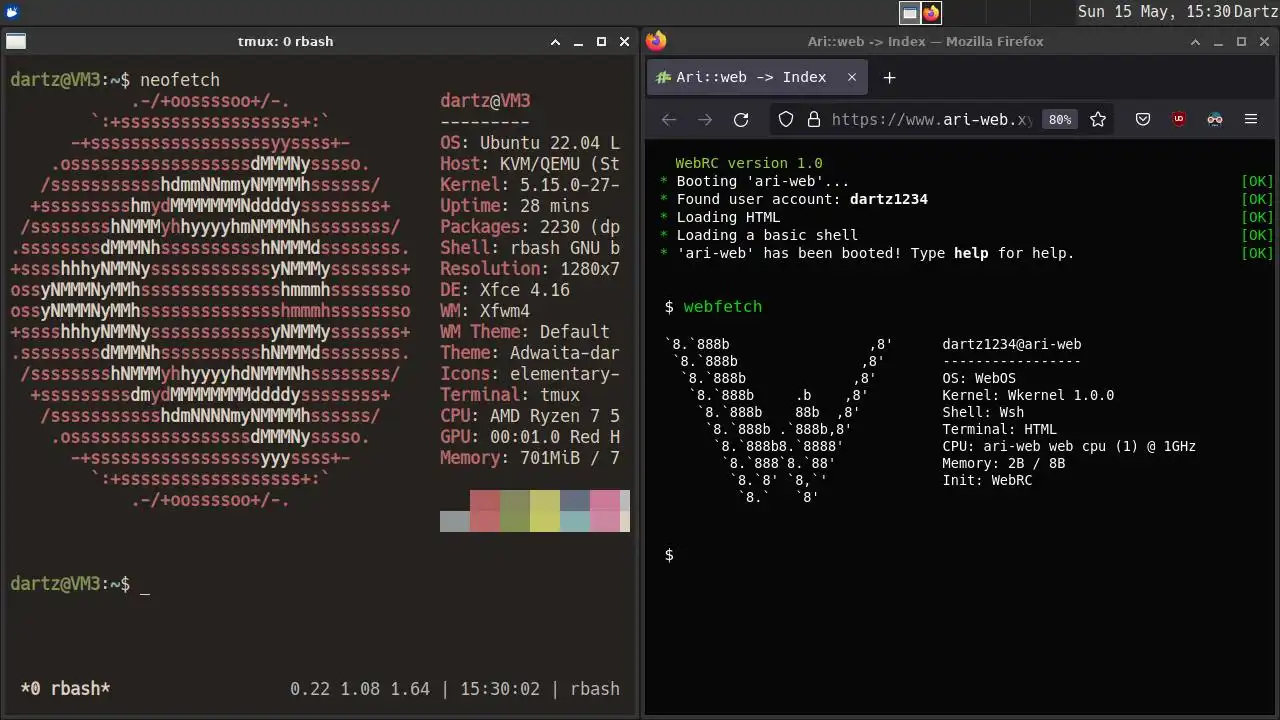The image size is (1280, 720).
Task: Click the tmux status clock 15:30:02
Action: [x=500, y=689]
